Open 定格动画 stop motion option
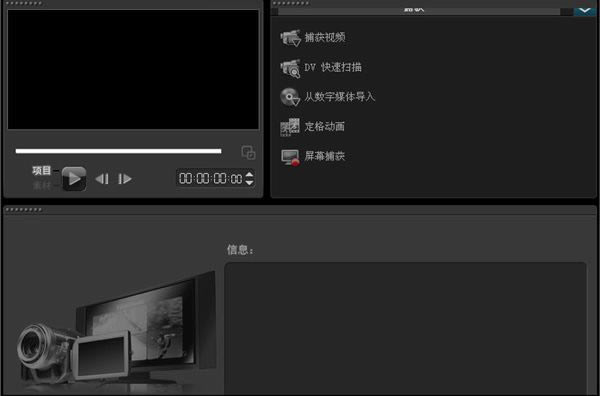This screenshot has height=396, width=600. [x=324, y=126]
